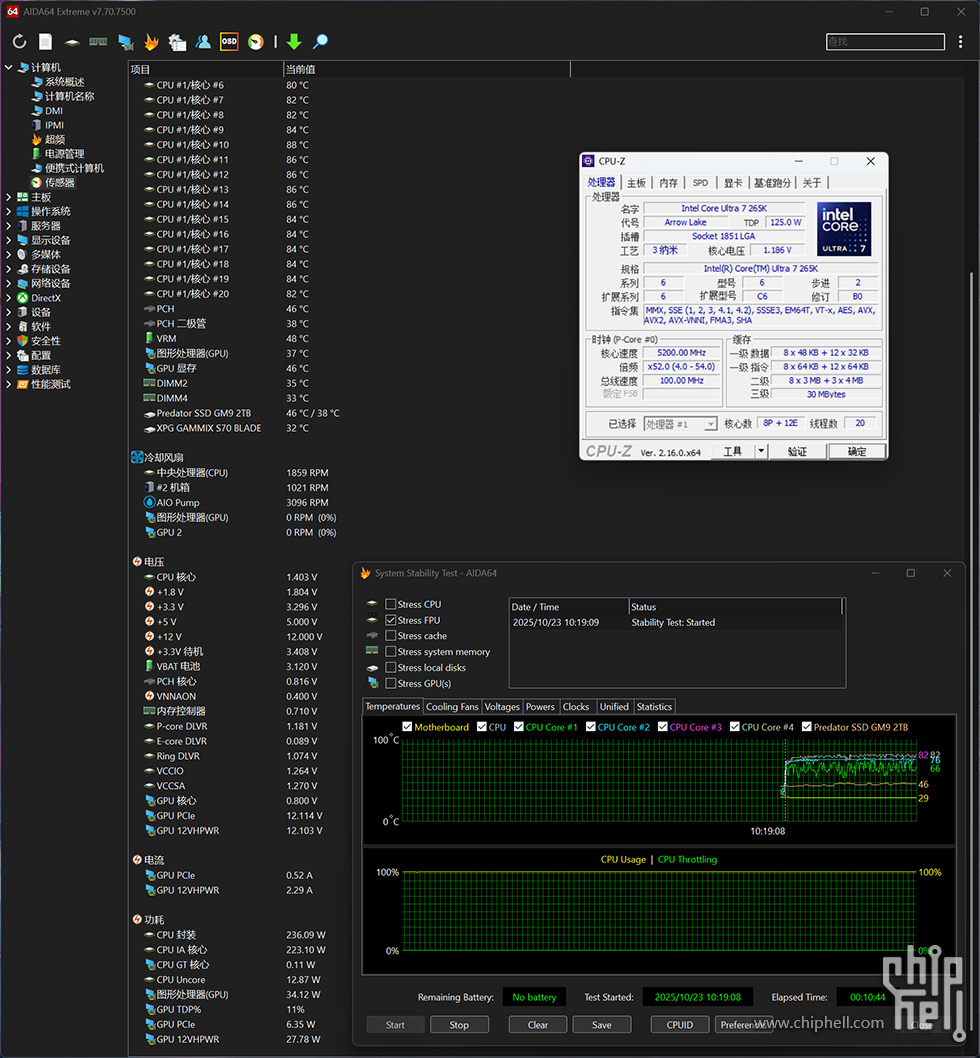Click the search input field in toolbar
Image resolution: width=980 pixels, height=1058 pixels.
coord(885,42)
